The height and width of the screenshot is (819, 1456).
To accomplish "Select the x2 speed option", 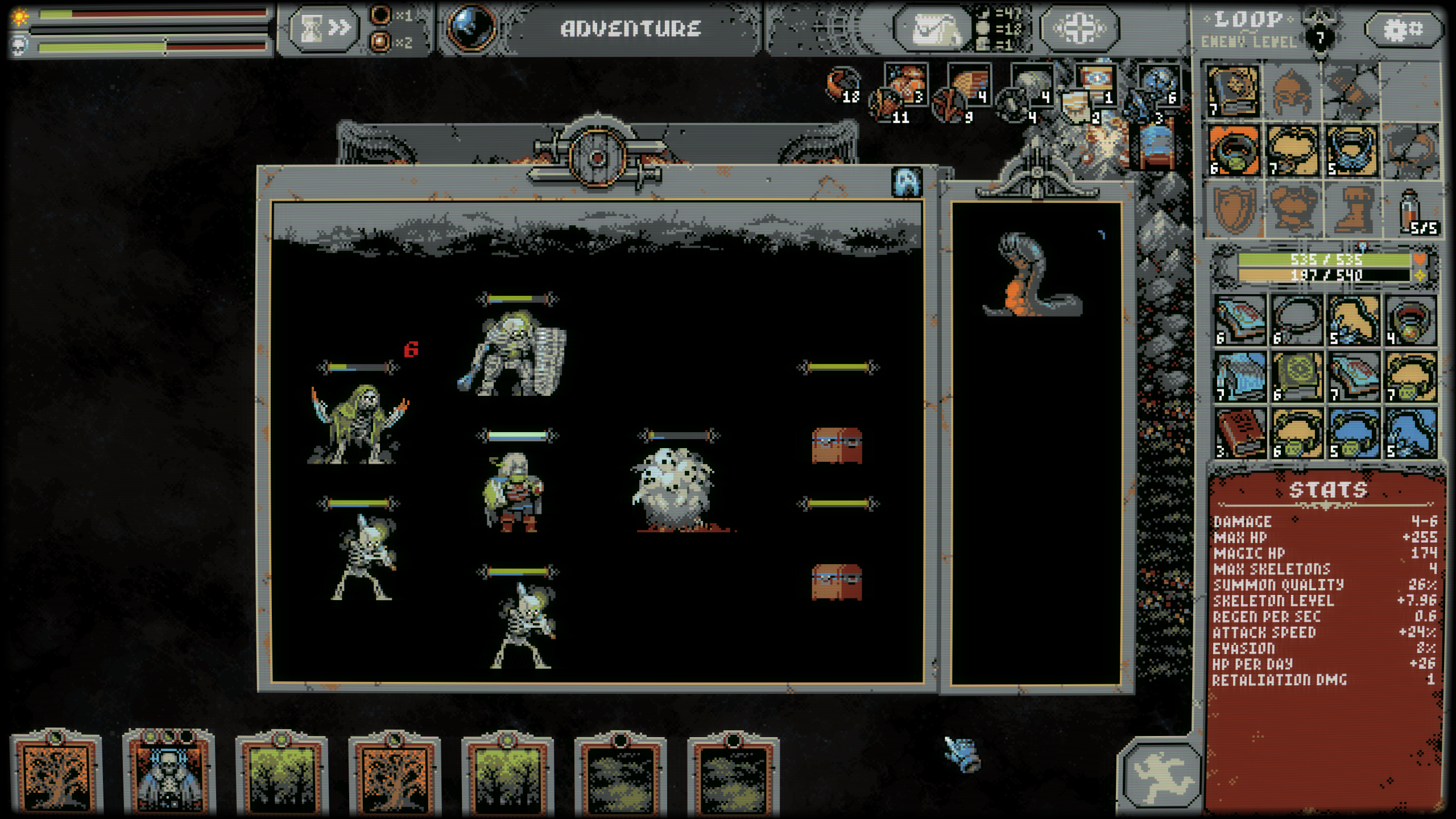I will pos(391,42).
